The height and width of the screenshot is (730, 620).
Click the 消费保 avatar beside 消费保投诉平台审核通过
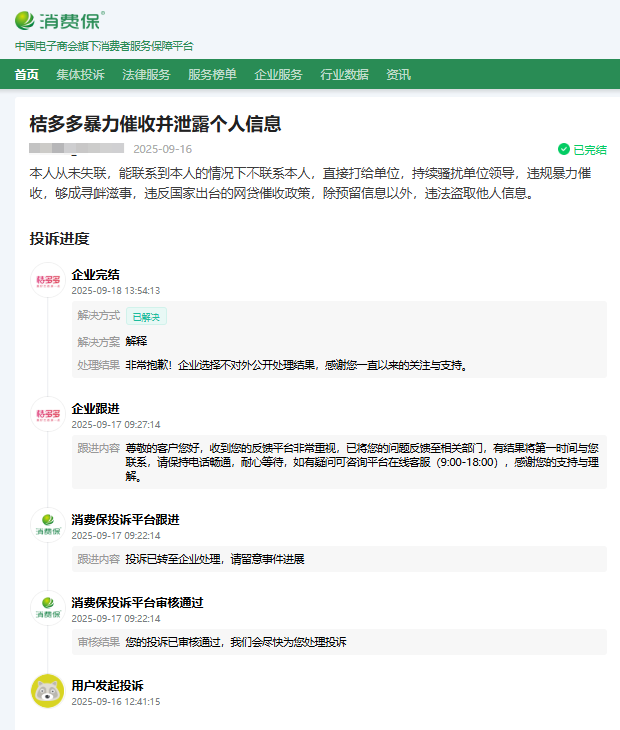coord(48,608)
